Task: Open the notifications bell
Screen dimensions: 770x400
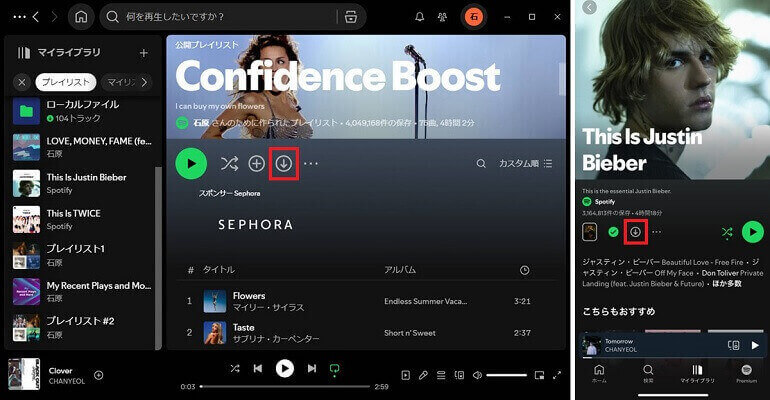Action: tap(419, 17)
